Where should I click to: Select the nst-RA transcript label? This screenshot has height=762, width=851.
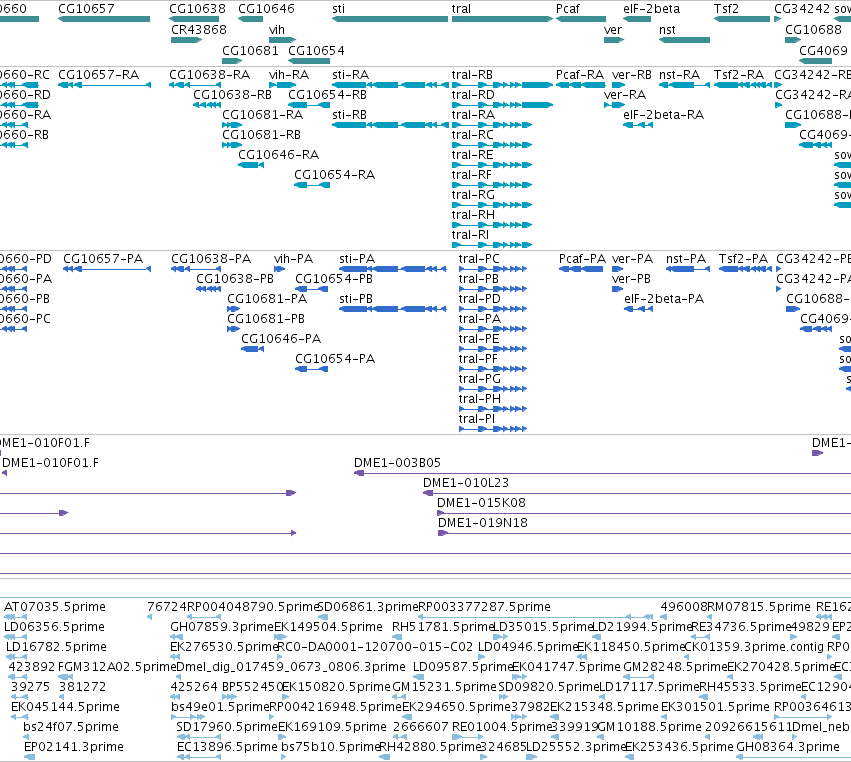pyautogui.click(x=679, y=74)
